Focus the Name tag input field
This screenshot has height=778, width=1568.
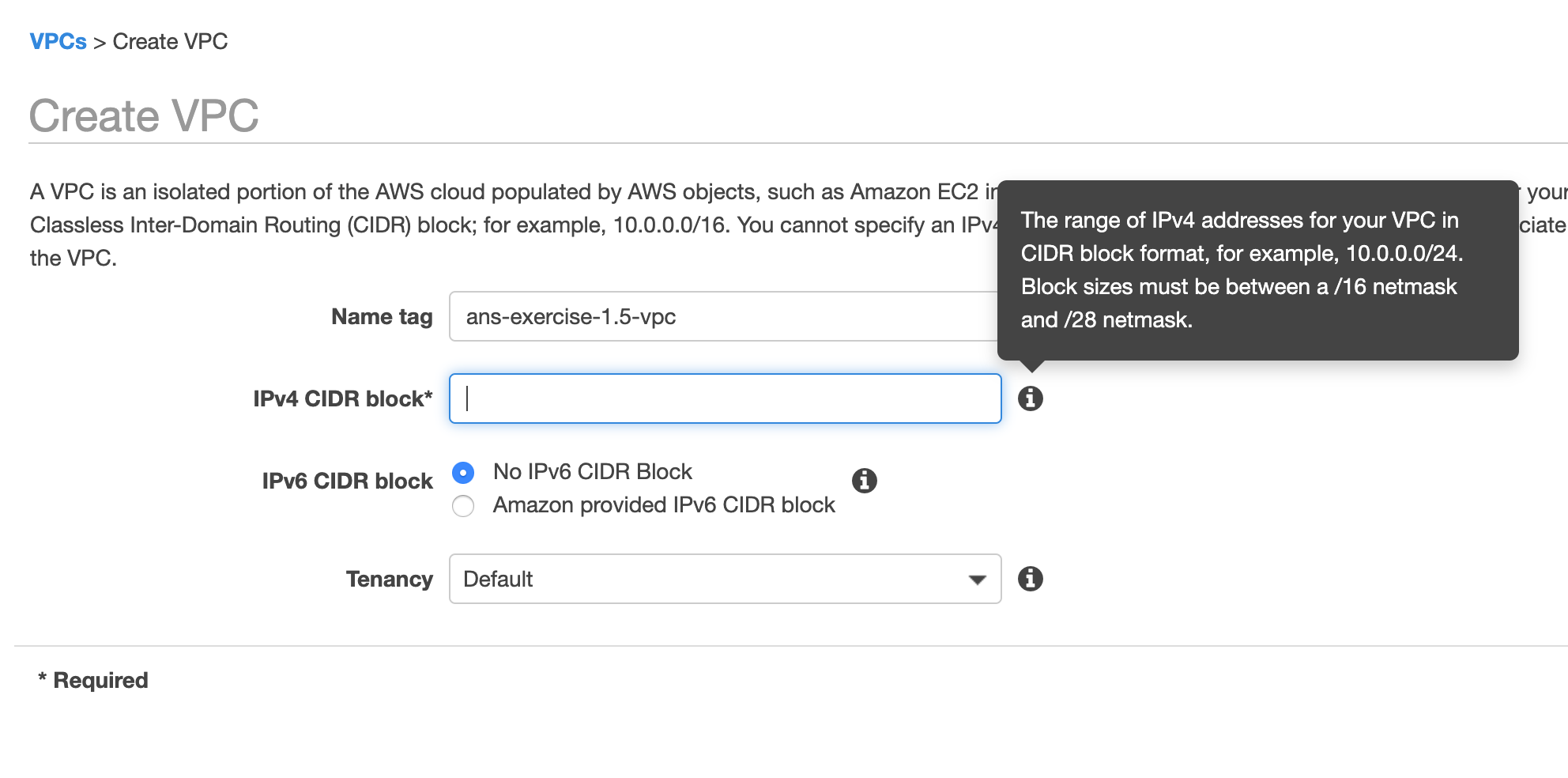[724, 316]
